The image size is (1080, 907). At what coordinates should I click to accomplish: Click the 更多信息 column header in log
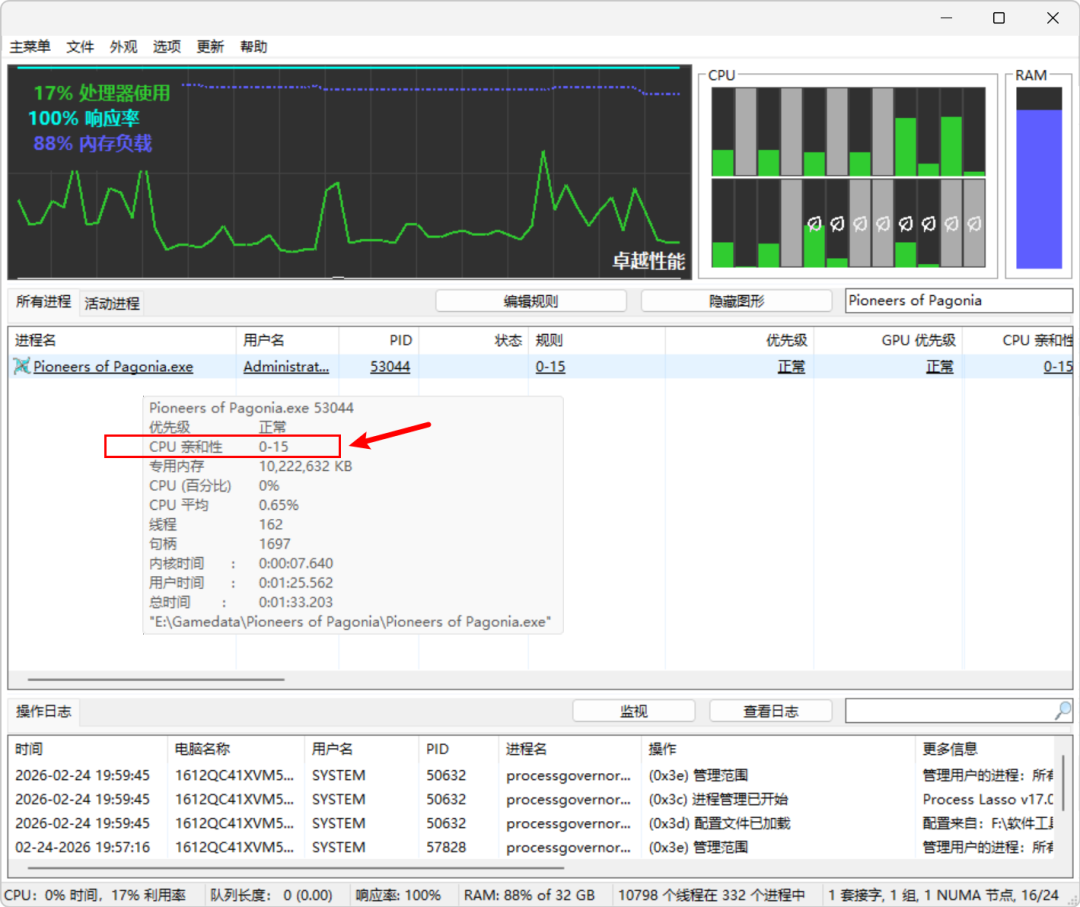[x=985, y=749]
